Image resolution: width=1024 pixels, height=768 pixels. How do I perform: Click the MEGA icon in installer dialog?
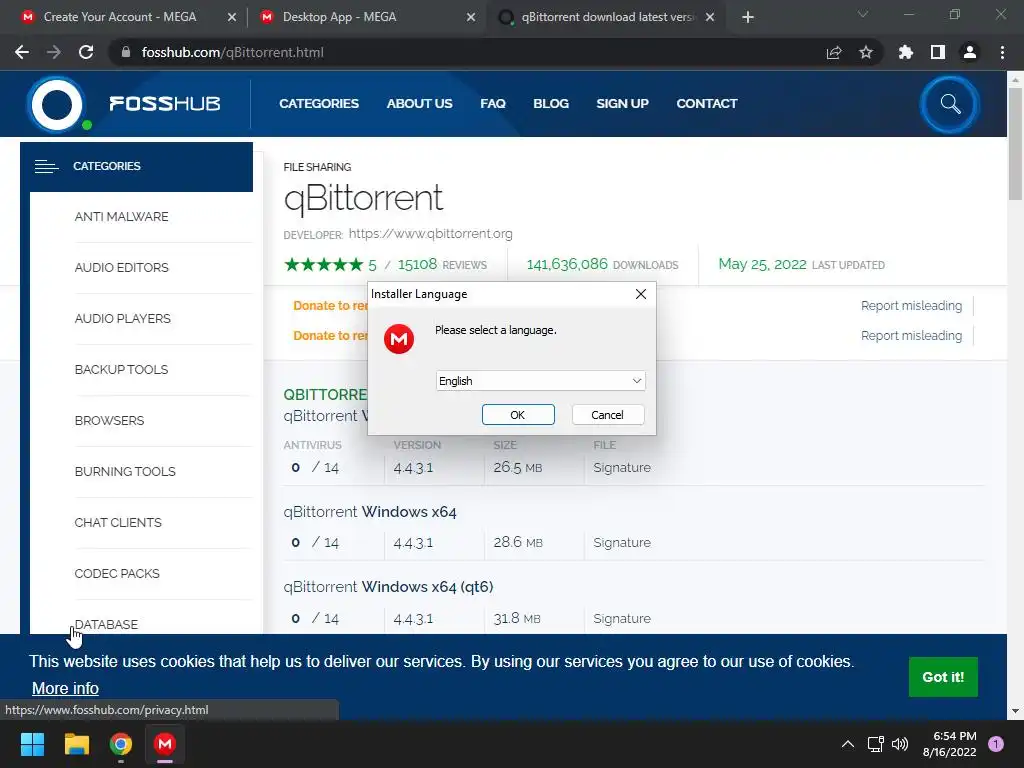(x=399, y=339)
